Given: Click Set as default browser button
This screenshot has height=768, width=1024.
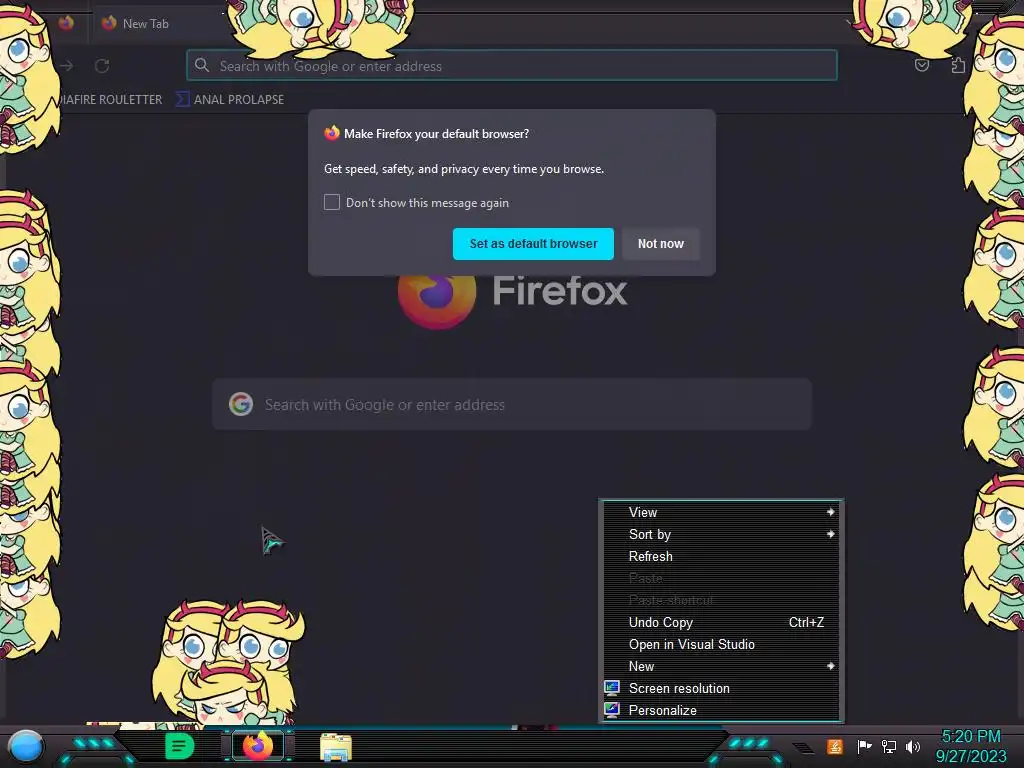Looking at the screenshot, I should [533, 244].
